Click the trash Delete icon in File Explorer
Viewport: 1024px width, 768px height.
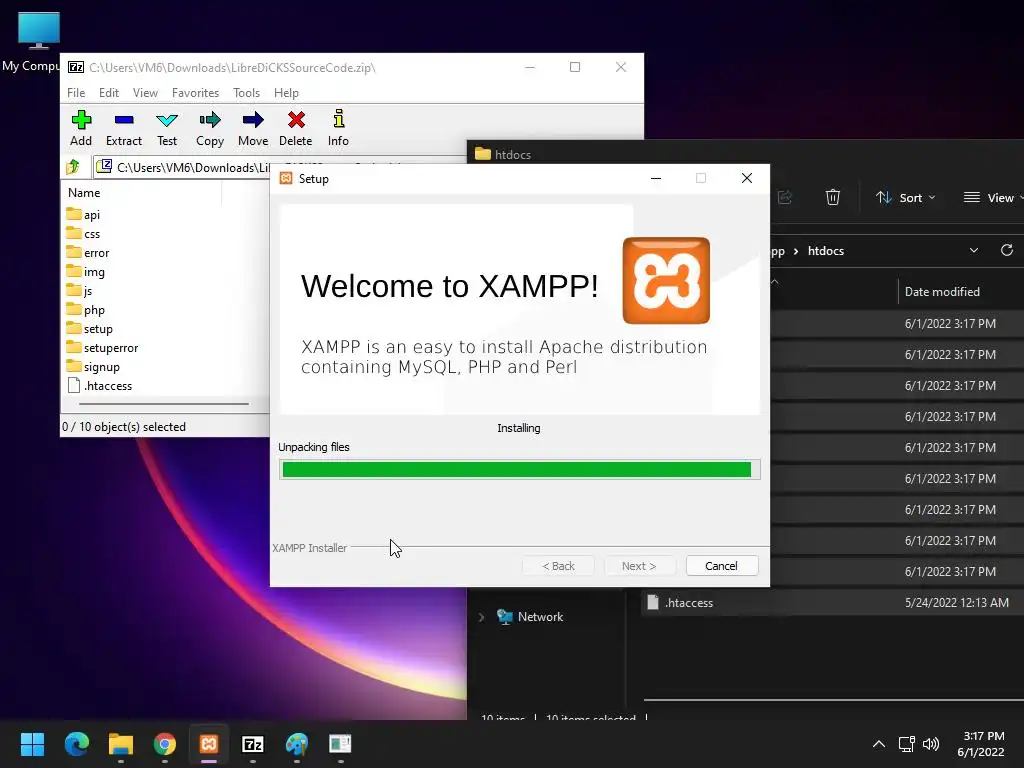[833, 197]
